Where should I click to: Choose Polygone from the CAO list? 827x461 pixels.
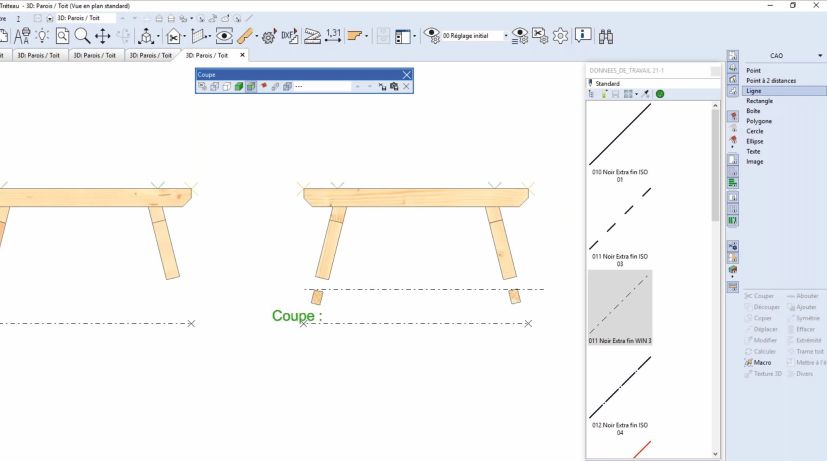[759, 121]
